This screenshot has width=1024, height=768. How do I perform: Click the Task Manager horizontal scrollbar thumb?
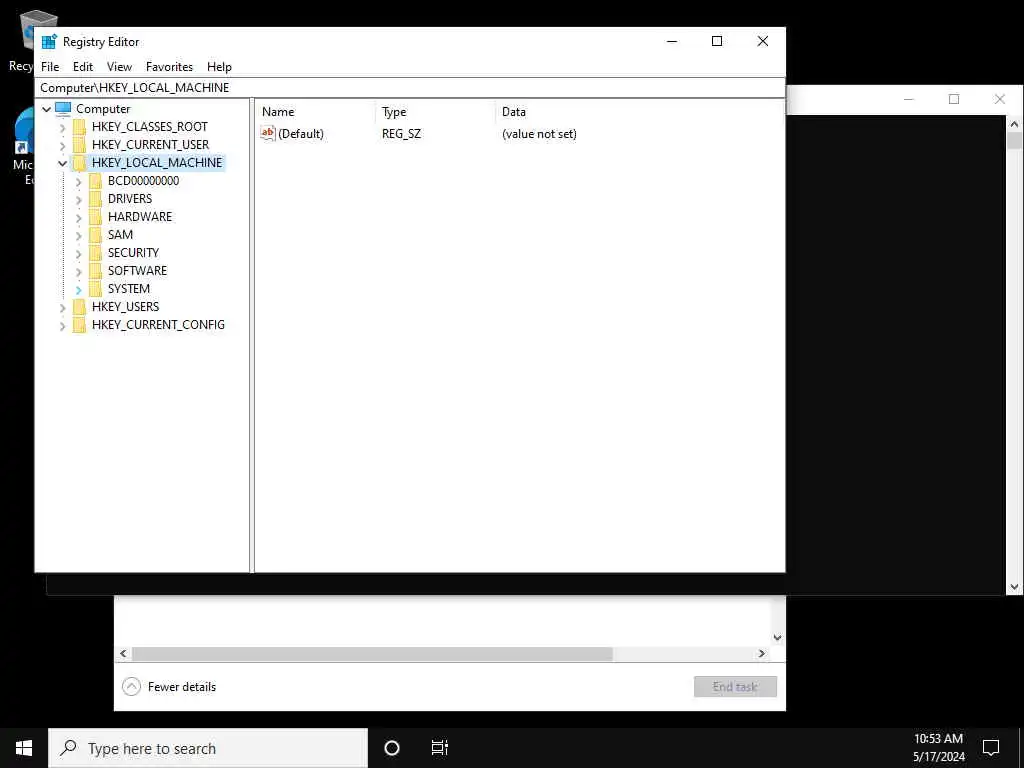click(x=372, y=654)
